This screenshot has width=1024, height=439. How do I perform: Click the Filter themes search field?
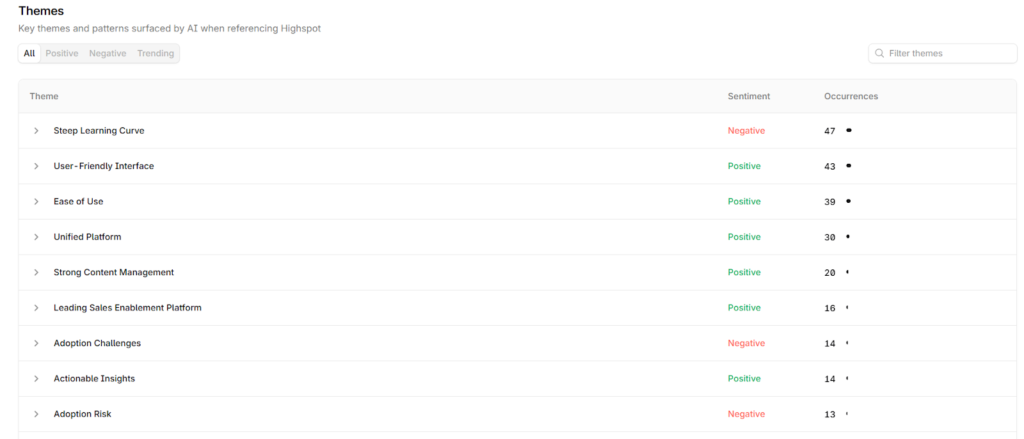(948, 53)
